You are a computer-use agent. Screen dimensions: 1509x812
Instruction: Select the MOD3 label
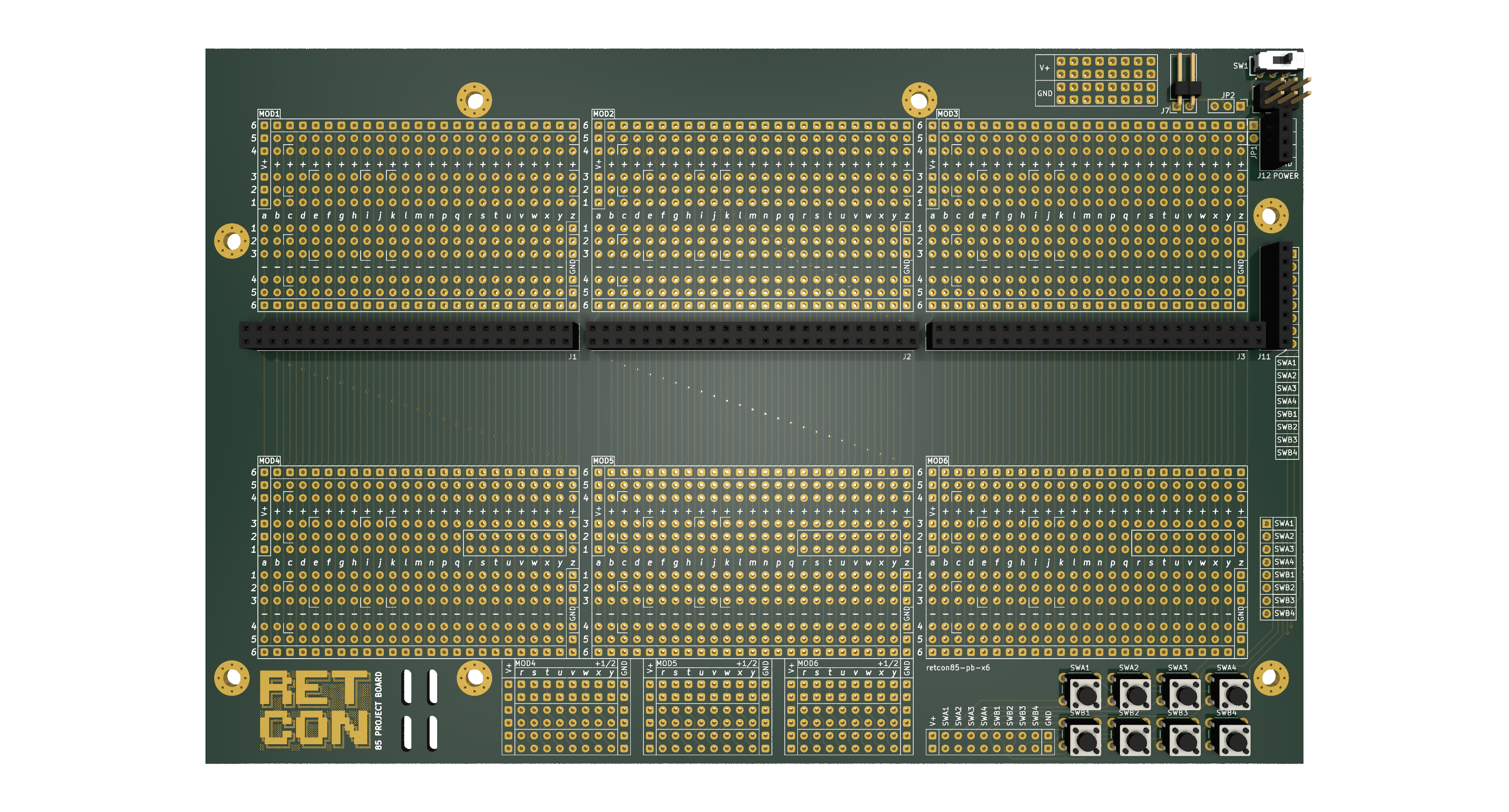[x=947, y=114]
